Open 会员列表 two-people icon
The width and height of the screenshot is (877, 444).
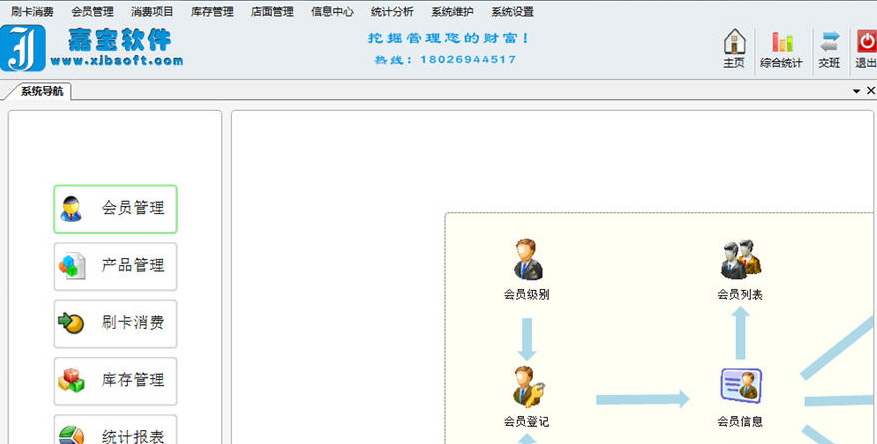(741, 259)
